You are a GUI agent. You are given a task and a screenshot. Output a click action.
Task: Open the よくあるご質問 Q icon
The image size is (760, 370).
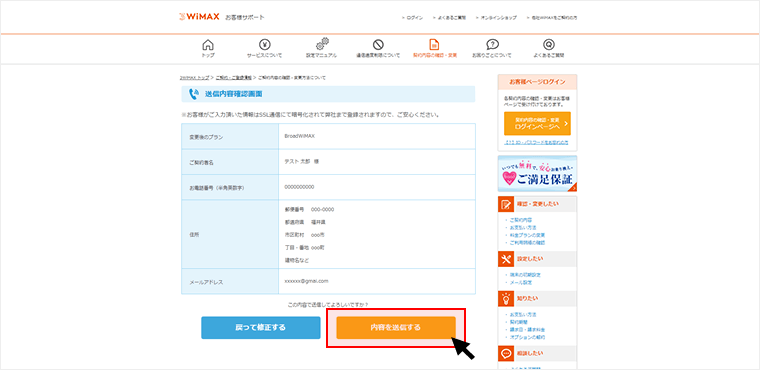click(548, 45)
